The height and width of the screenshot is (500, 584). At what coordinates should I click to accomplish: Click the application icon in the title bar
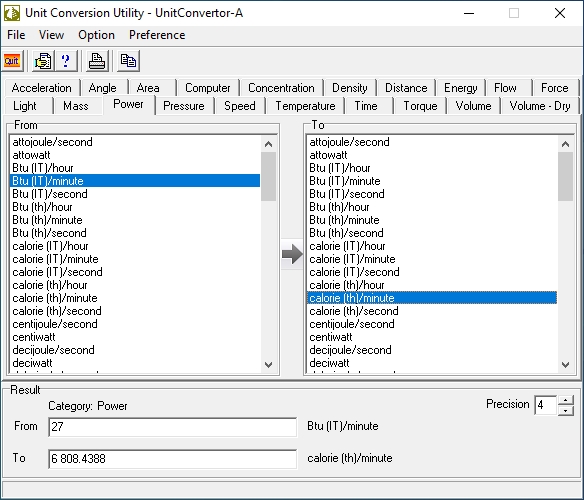tap(12, 13)
